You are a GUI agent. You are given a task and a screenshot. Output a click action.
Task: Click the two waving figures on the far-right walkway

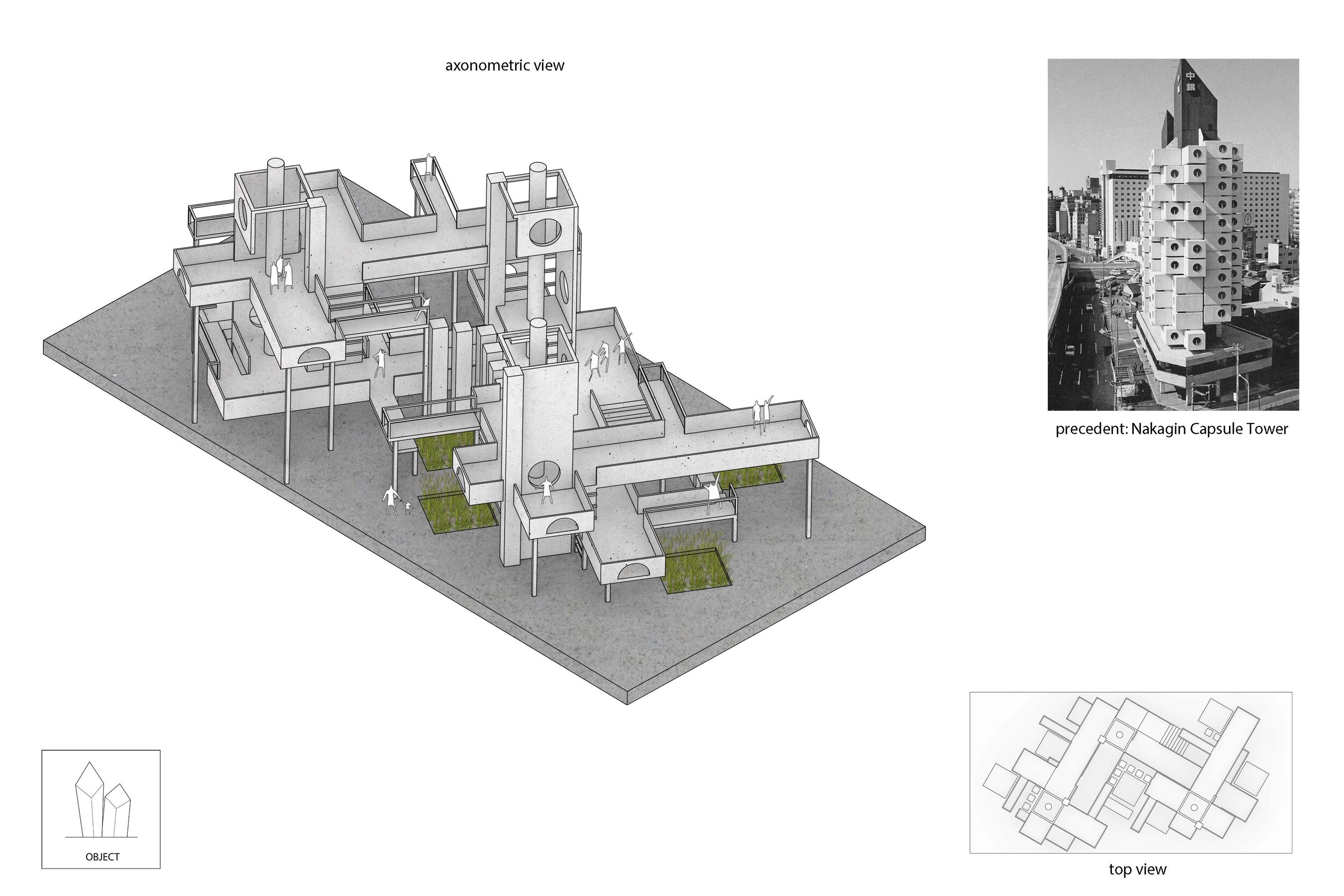(762, 413)
